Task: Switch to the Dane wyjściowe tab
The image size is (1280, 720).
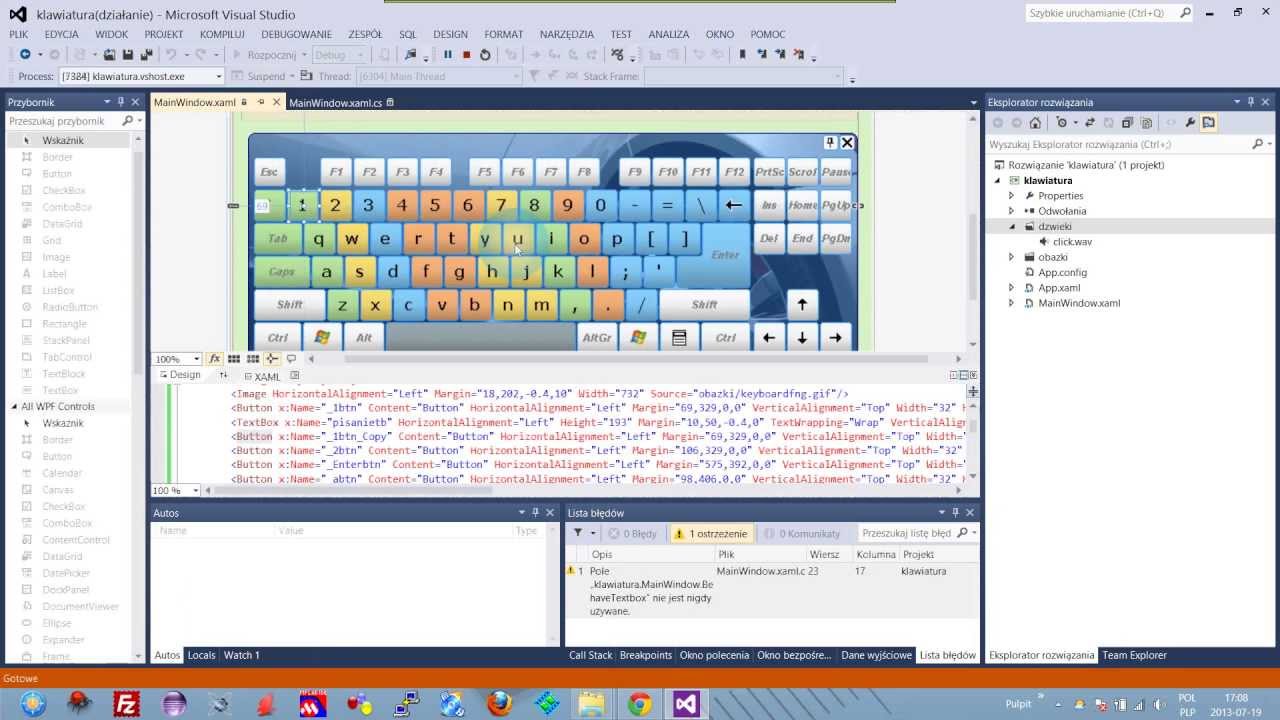Action: click(876, 655)
